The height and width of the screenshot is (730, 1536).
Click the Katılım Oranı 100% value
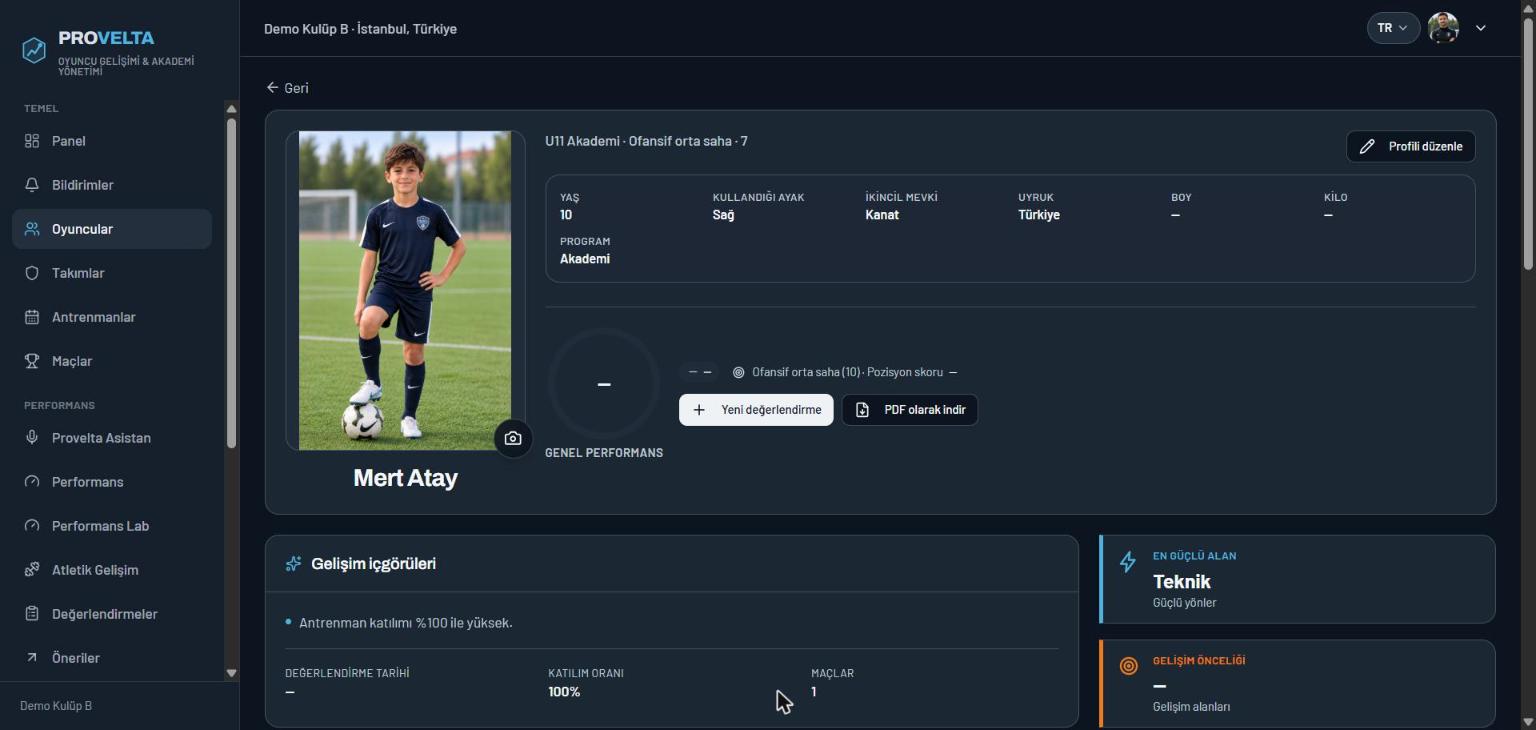564,692
